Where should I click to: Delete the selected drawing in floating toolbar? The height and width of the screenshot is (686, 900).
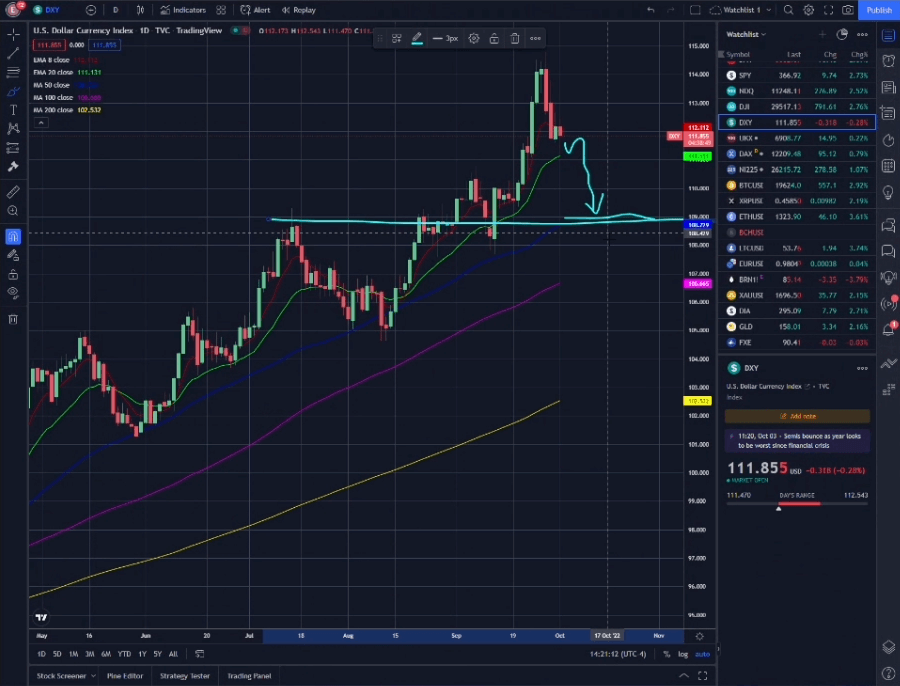click(x=515, y=38)
